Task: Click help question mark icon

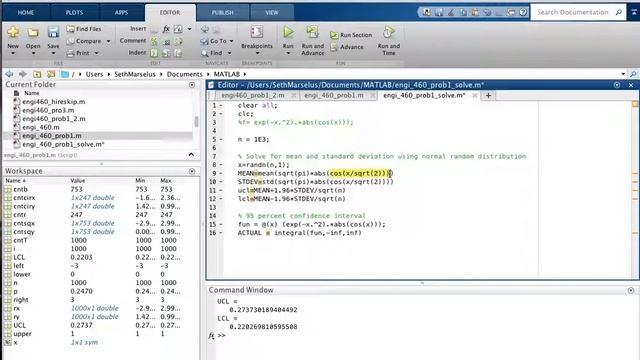Action: click(523, 12)
